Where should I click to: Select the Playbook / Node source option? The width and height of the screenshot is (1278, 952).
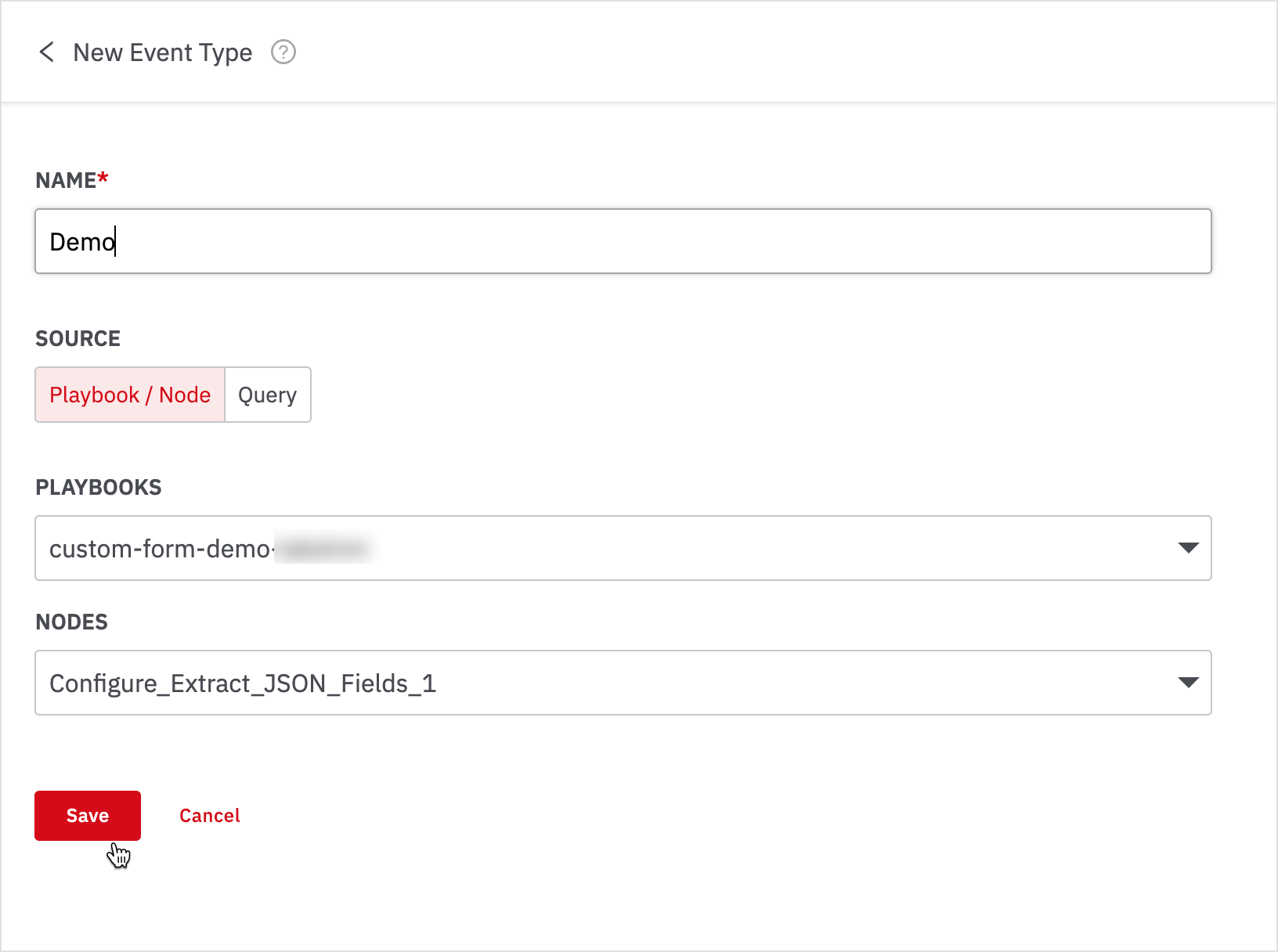[x=130, y=395]
